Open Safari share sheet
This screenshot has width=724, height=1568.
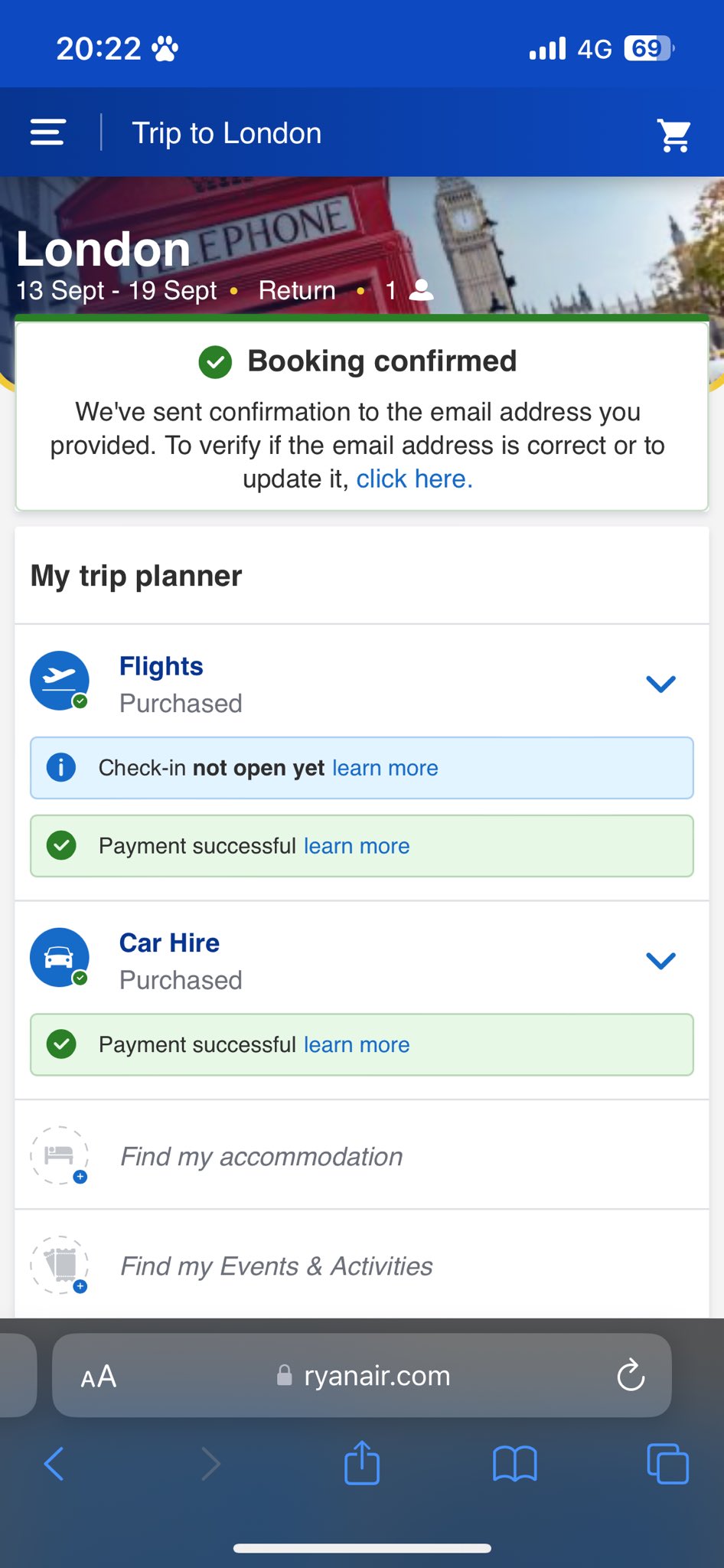pos(362,1463)
